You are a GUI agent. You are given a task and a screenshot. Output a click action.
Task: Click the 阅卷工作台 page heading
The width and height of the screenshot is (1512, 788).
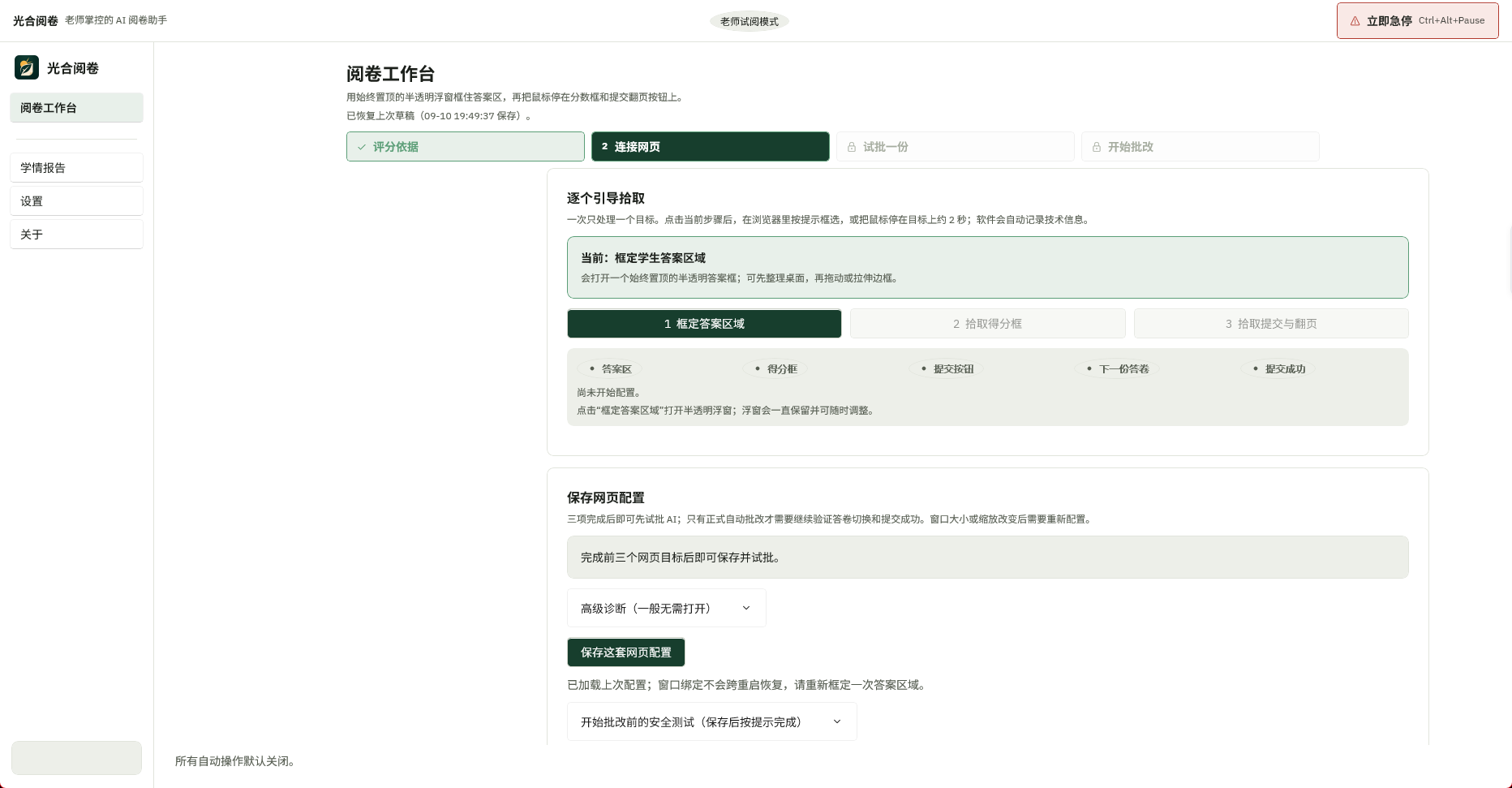[390, 74]
